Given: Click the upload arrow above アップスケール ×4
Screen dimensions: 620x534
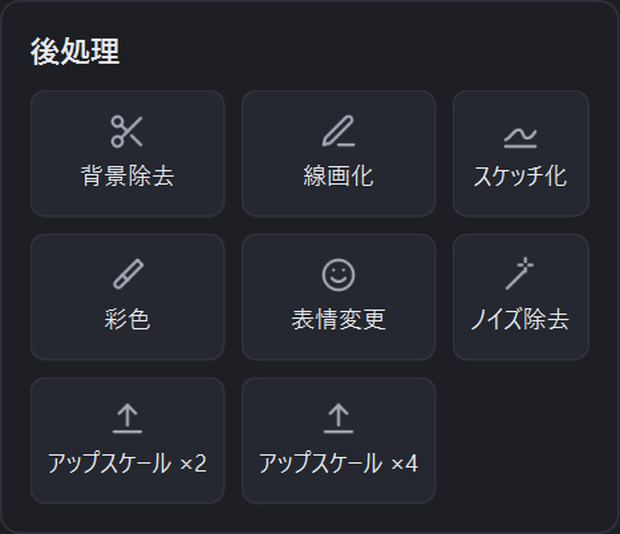Looking at the screenshot, I should 338,418.
